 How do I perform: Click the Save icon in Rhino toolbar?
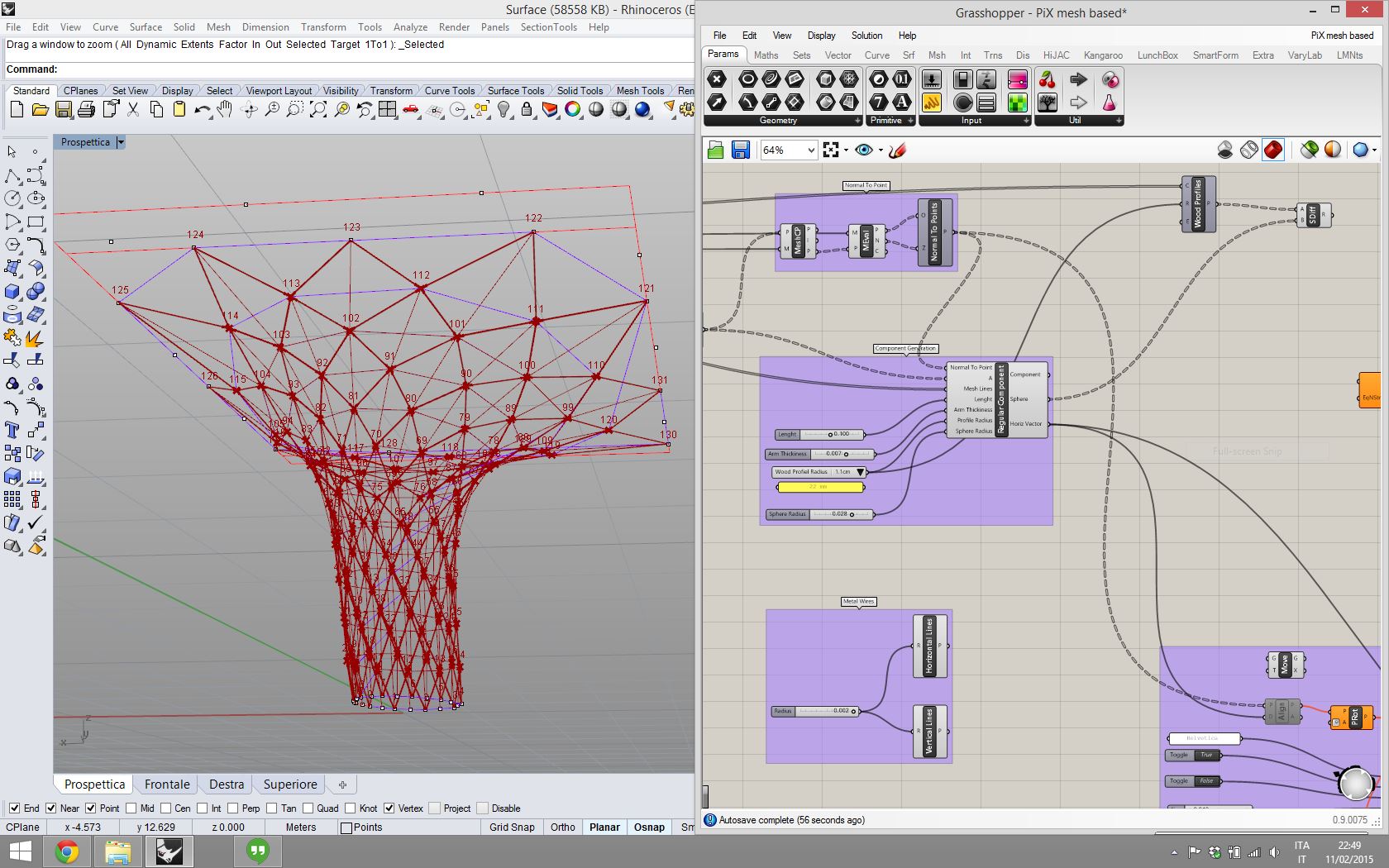tap(63, 110)
